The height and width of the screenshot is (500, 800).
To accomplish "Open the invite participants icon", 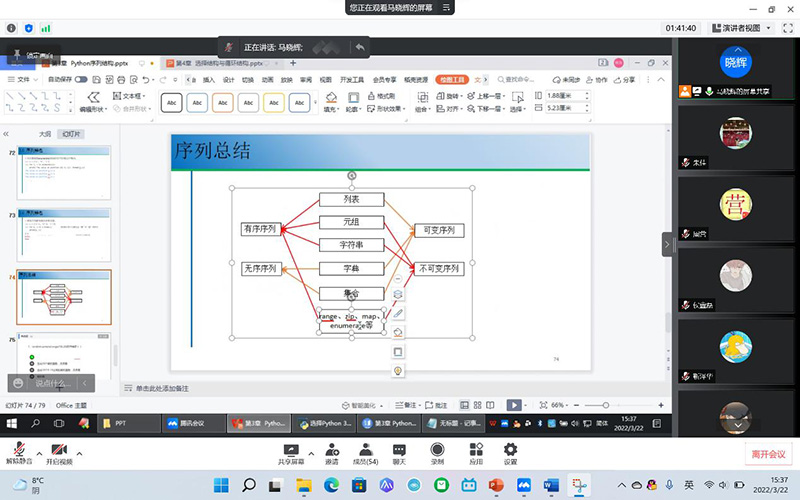I will [332, 454].
